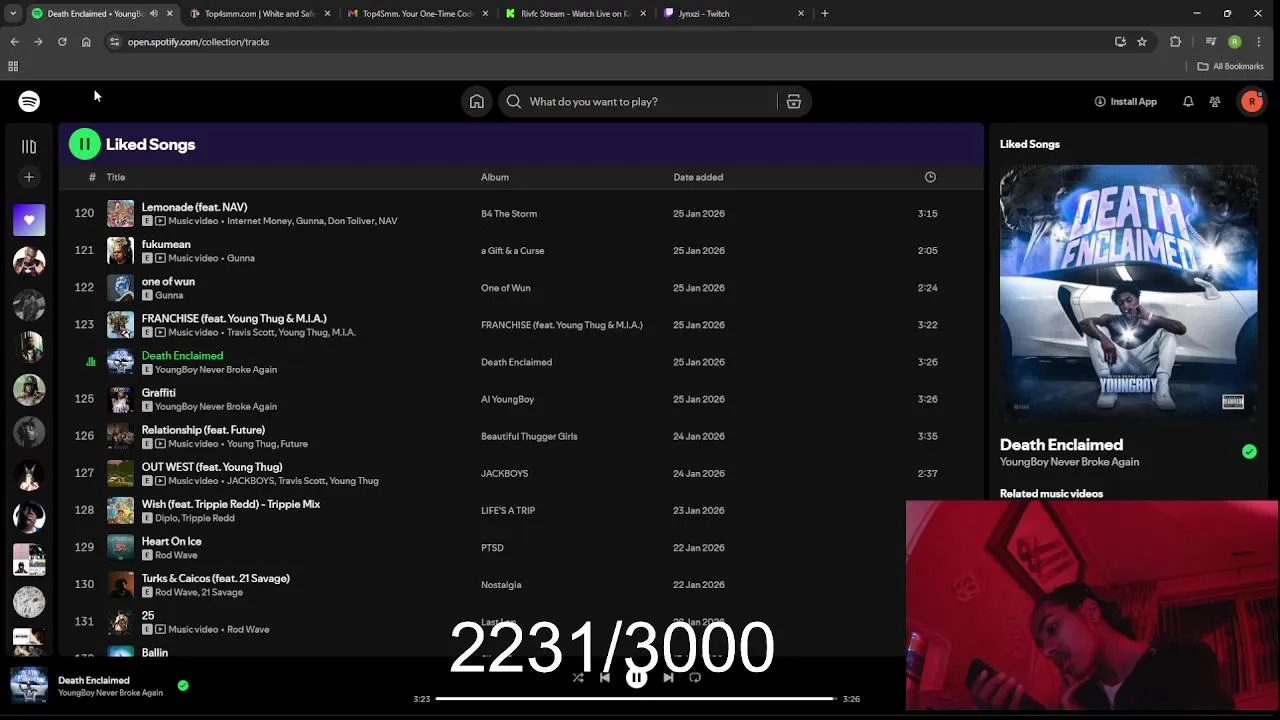This screenshot has width=1280, height=720.
Task: Open YoungBoy Never Broke Again in right panel
Action: click(x=1069, y=462)
